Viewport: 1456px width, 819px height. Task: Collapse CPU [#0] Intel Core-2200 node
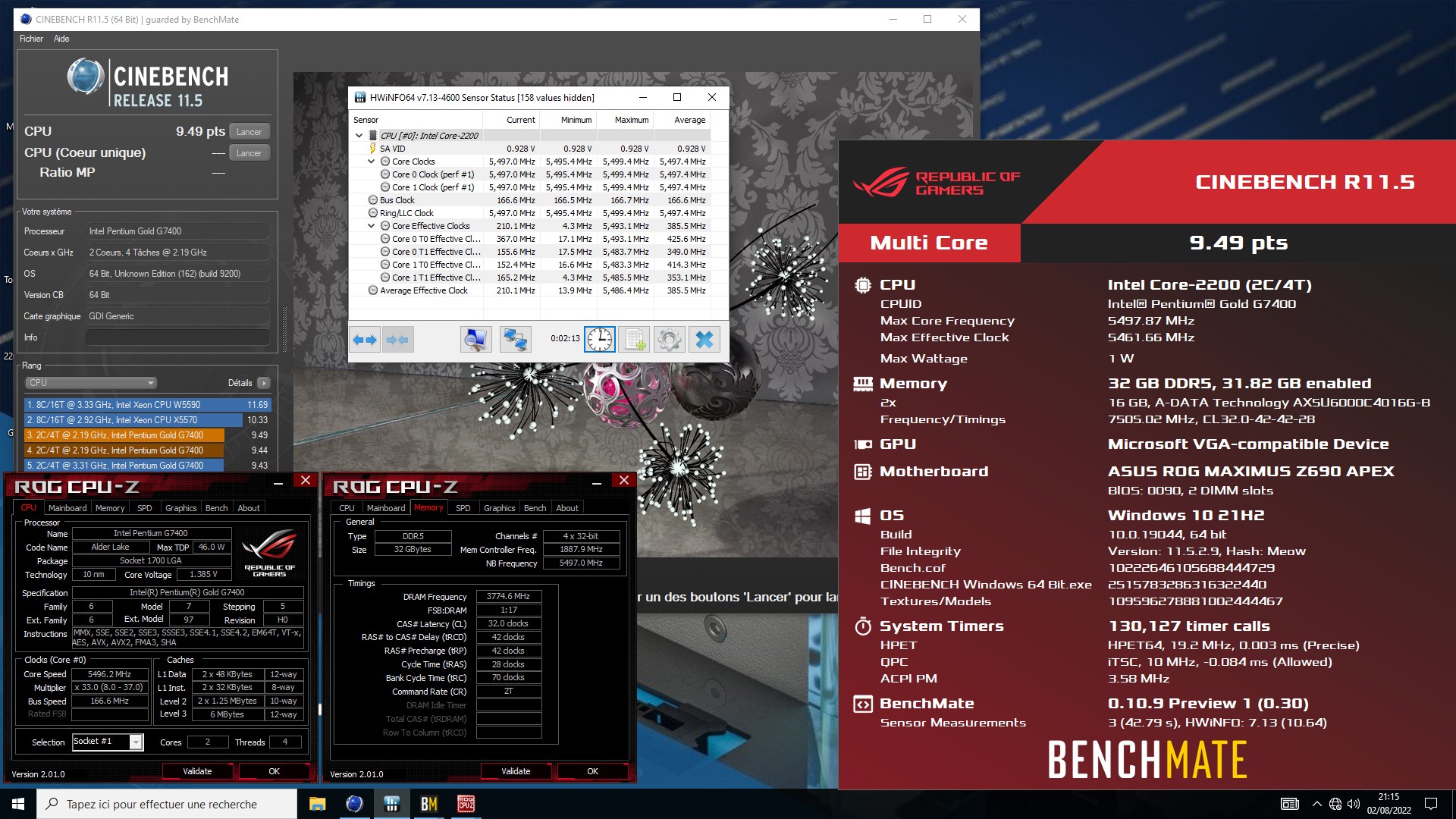pos(359,136)
